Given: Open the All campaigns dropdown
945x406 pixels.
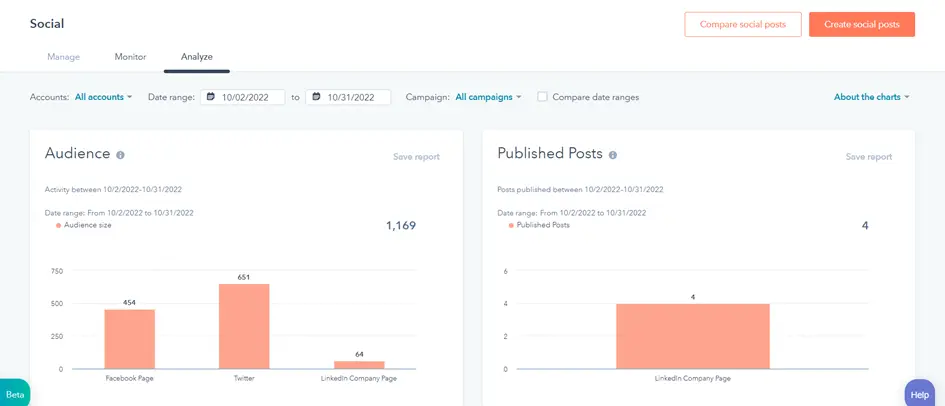Looking at the screenshot, I should [488, 97].
